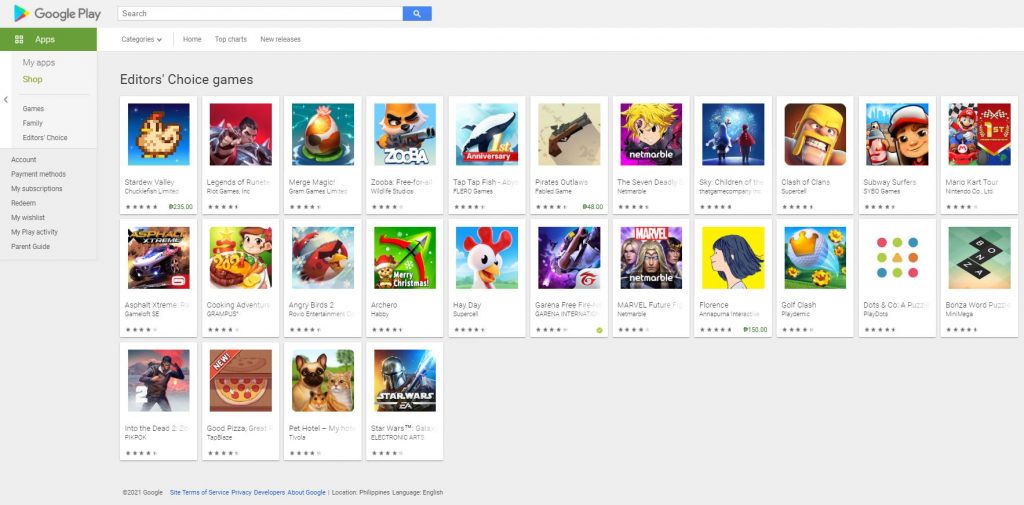Viewport: 1024px width, 505px height.
Task: Open Bonza Word Puzzle icon
Action: (979, 257)
